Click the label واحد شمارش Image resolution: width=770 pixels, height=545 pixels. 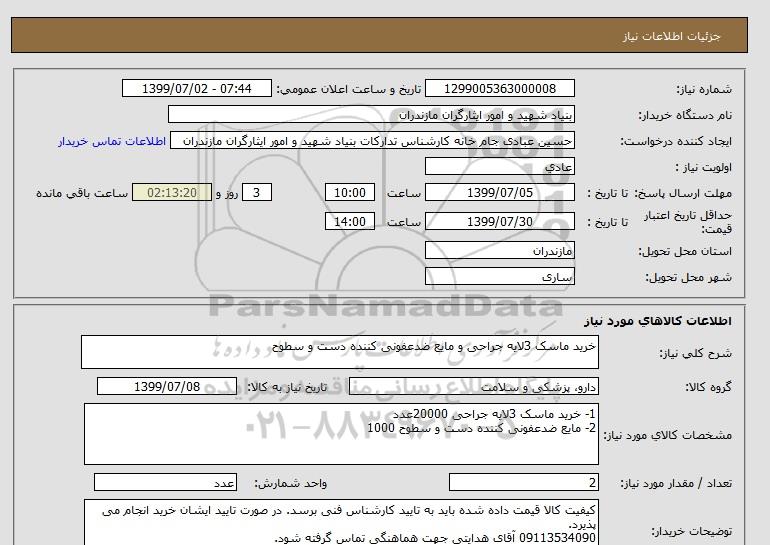tap(290, 483)
